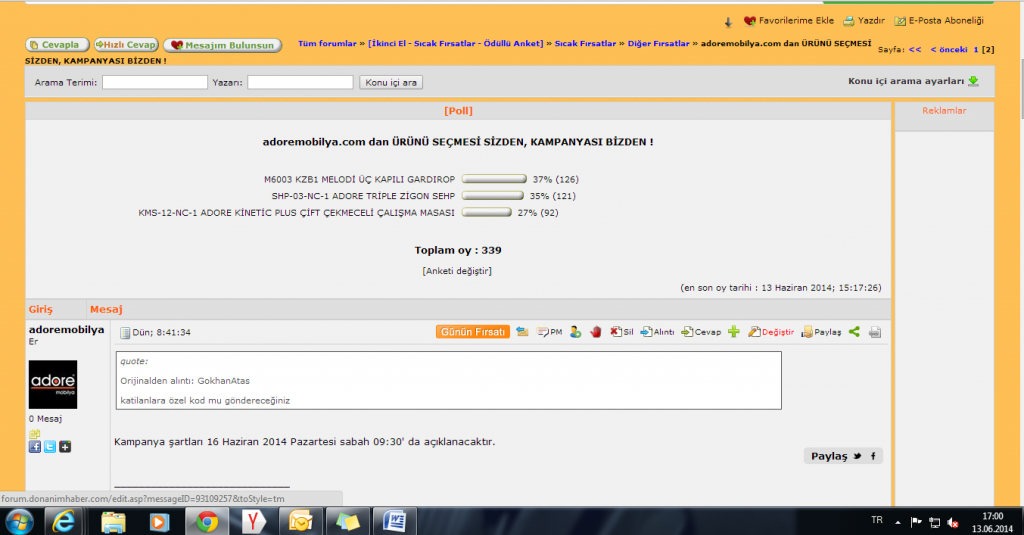
Task: Reply to post with Cevap
Action: click(x=701, y=332)
